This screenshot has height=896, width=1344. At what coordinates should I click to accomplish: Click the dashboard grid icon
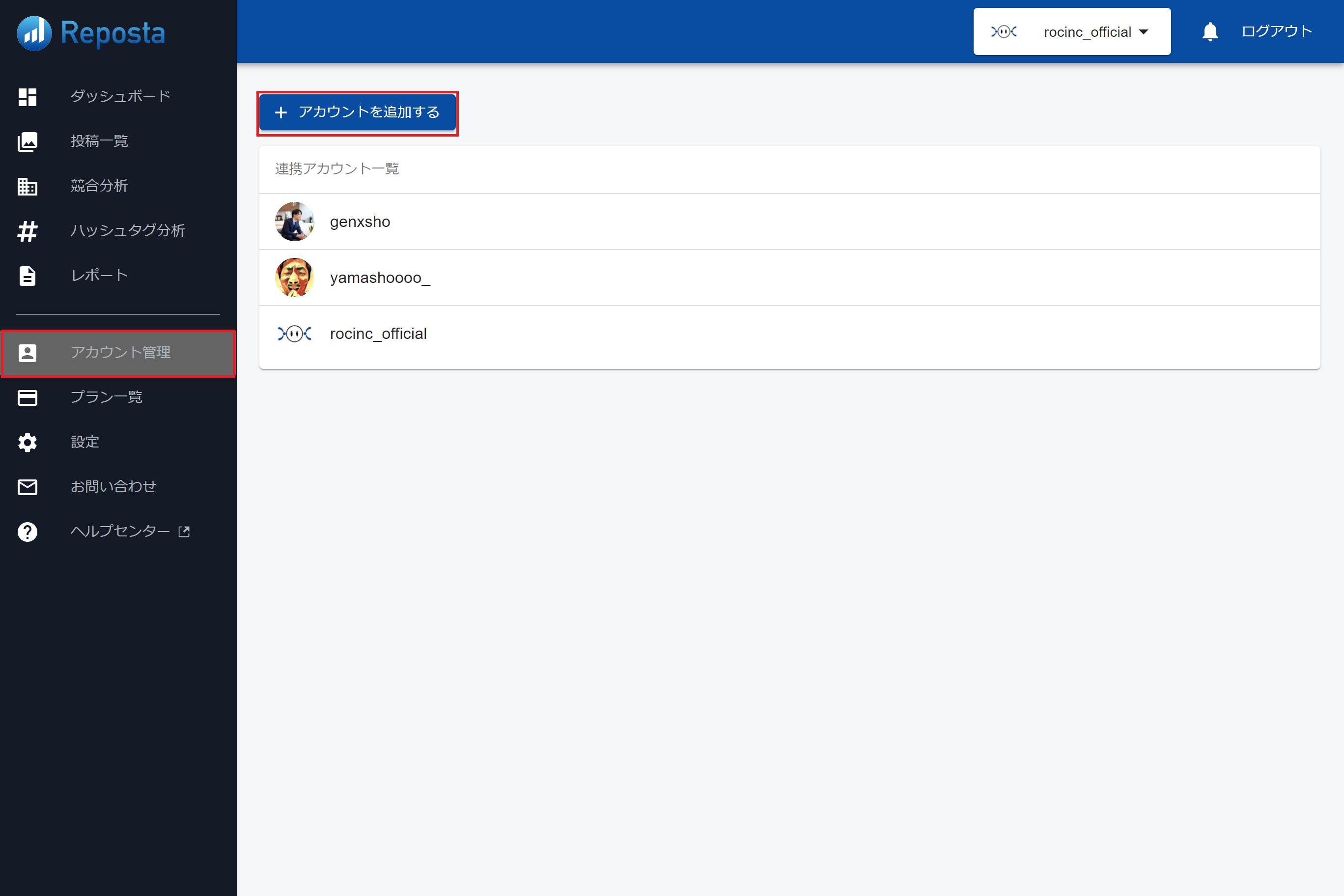pyautogui.click(x=28, y=97)
